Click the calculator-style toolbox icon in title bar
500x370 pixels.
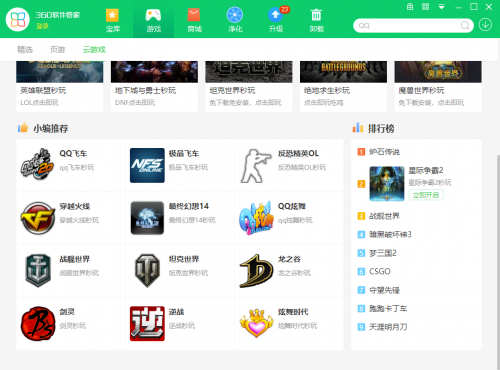pos(410,7)
